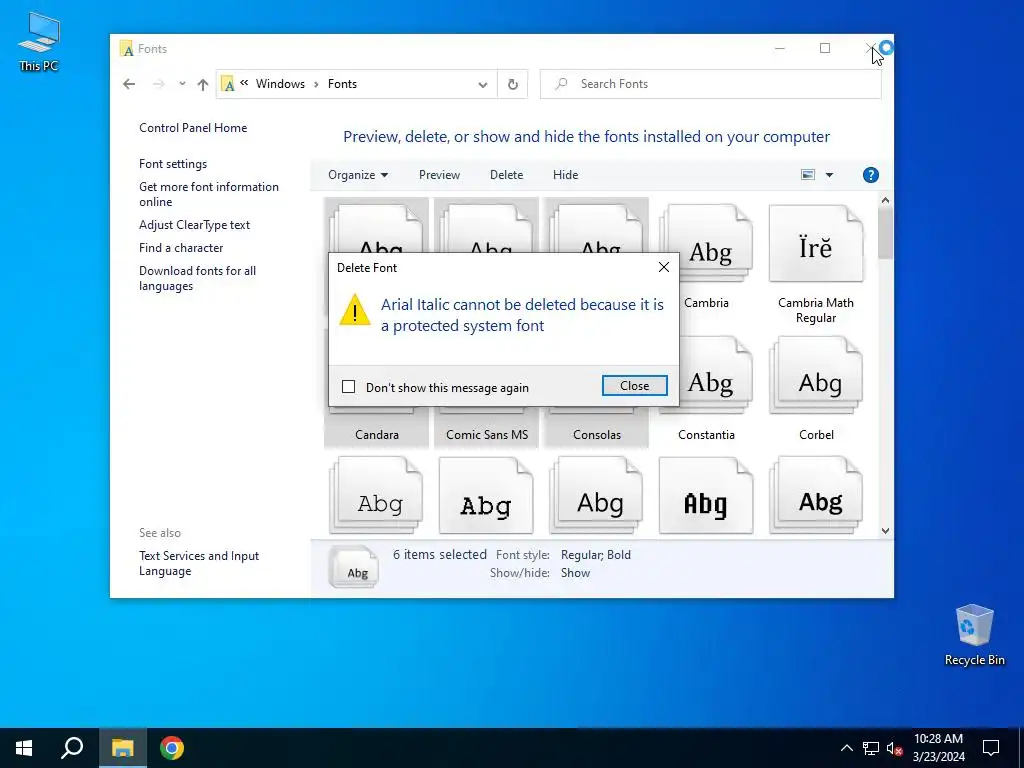Open help with the blue question icon

(x=871, y=175)
